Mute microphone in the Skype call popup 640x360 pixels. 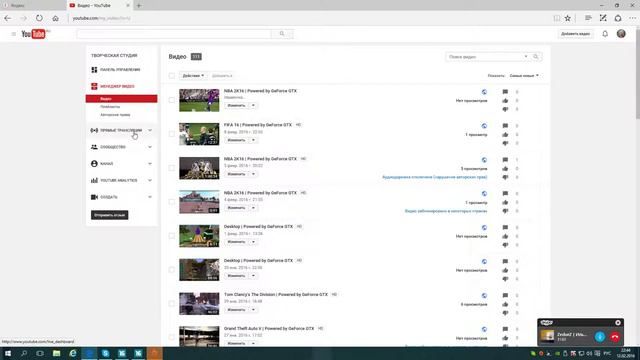(600, 336)
